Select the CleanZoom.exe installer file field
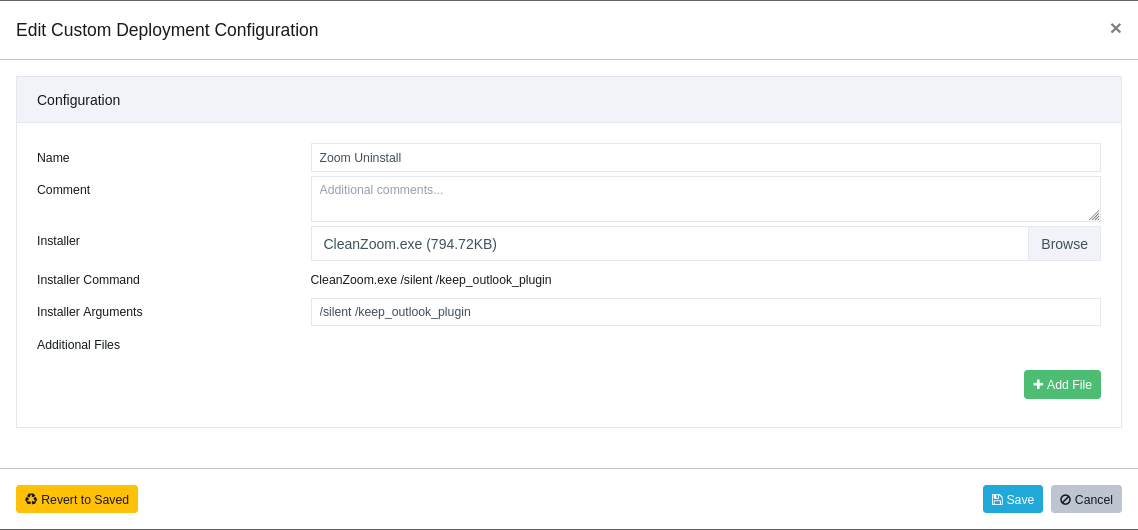This screenshot has width=1138, height=530. pyautogui.click(x=669, y=243)
